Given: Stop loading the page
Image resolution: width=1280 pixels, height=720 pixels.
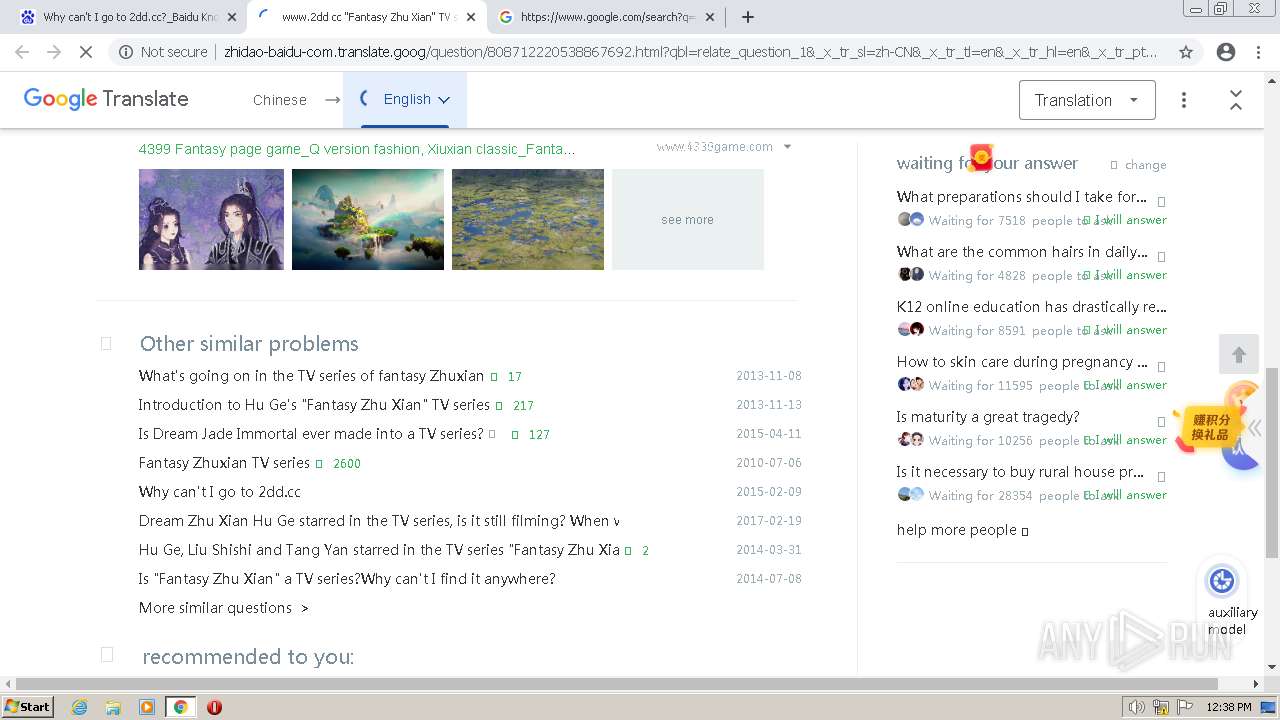Looking at the screenshot, I should click(86, 52).
